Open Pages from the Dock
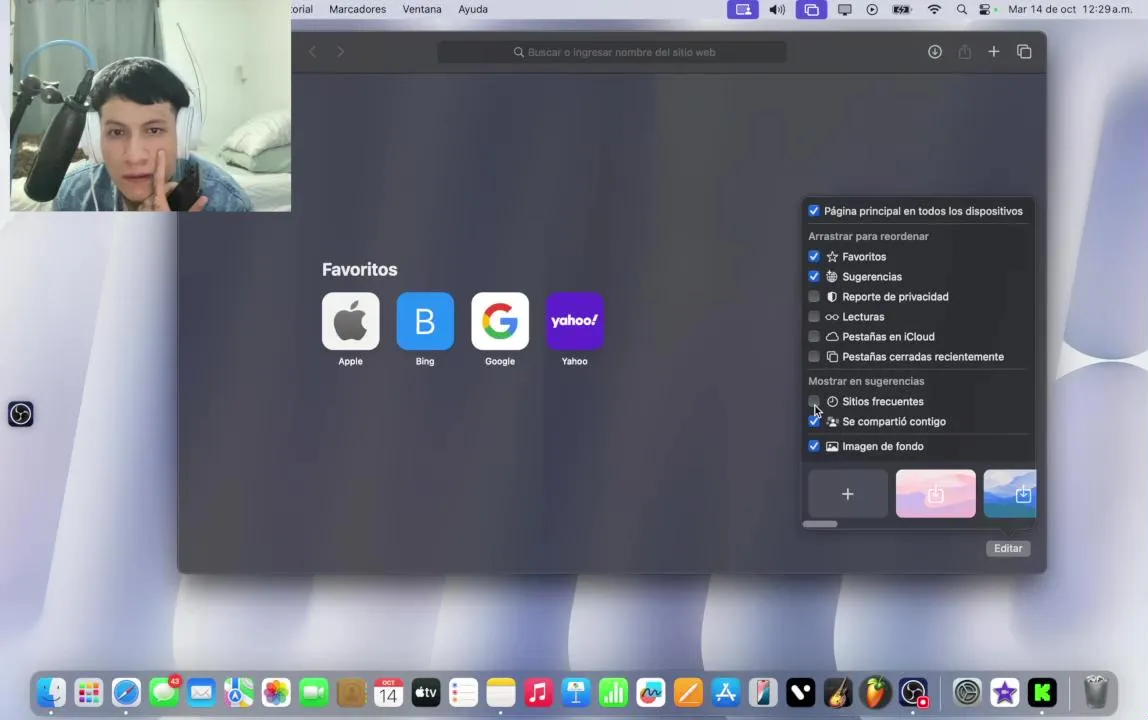1148x720 pixels. coord(688,692)
